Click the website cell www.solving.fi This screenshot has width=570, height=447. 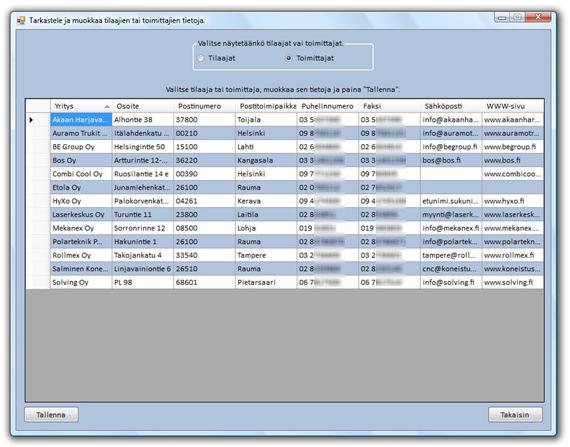(x=513, y=282)
